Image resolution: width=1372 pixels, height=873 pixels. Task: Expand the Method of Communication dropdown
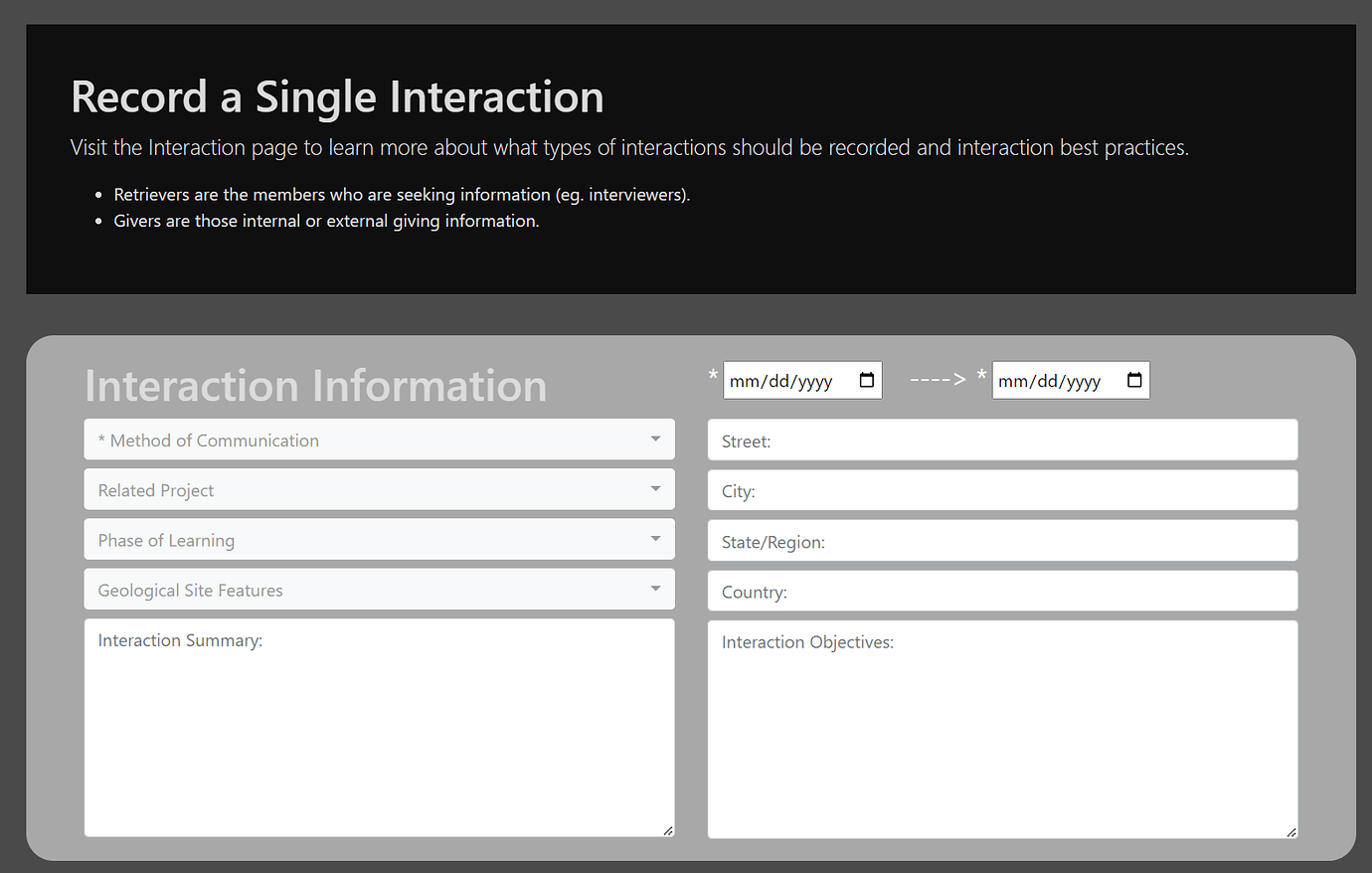[x=380, y=439]
